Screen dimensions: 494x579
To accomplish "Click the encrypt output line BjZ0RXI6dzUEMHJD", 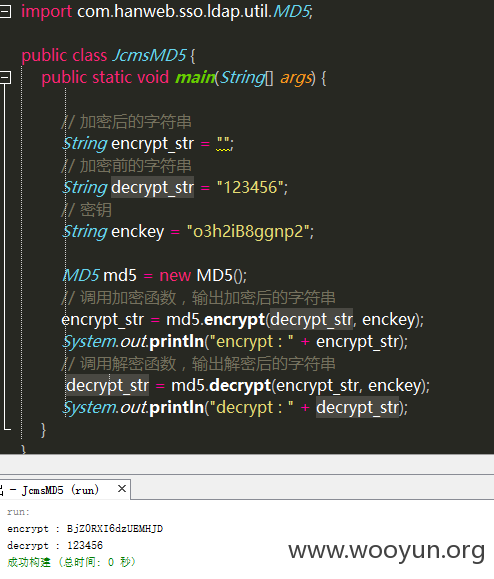I will pyautogui.click(x=85, y=529).
